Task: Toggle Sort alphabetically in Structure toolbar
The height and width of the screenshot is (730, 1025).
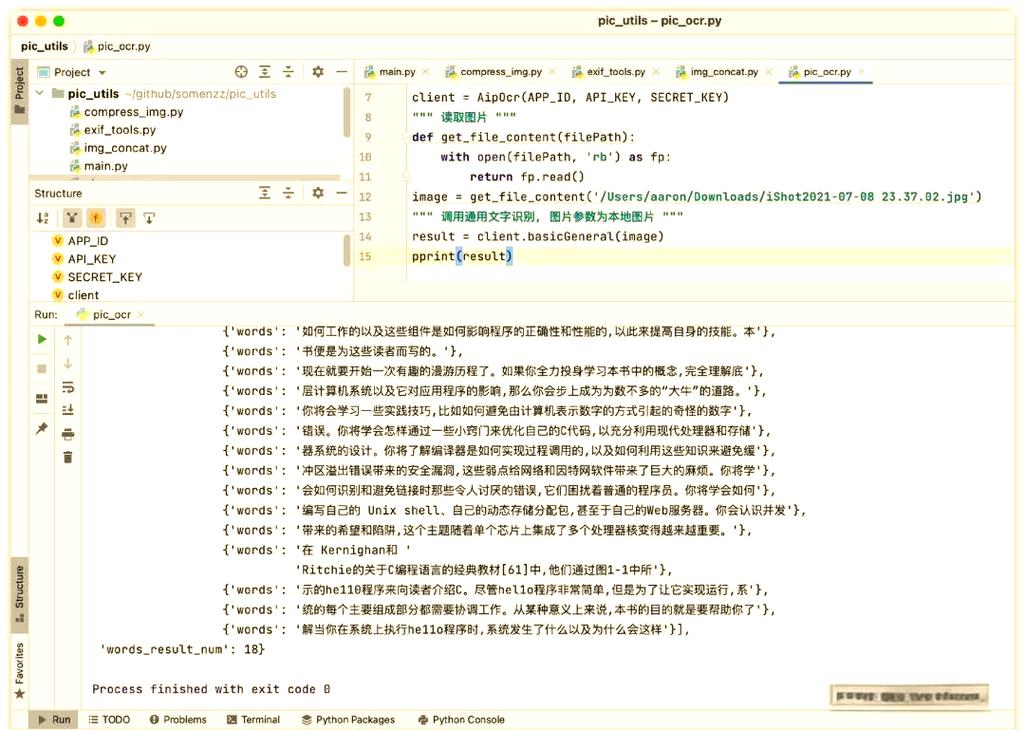Action: [42, 218]
